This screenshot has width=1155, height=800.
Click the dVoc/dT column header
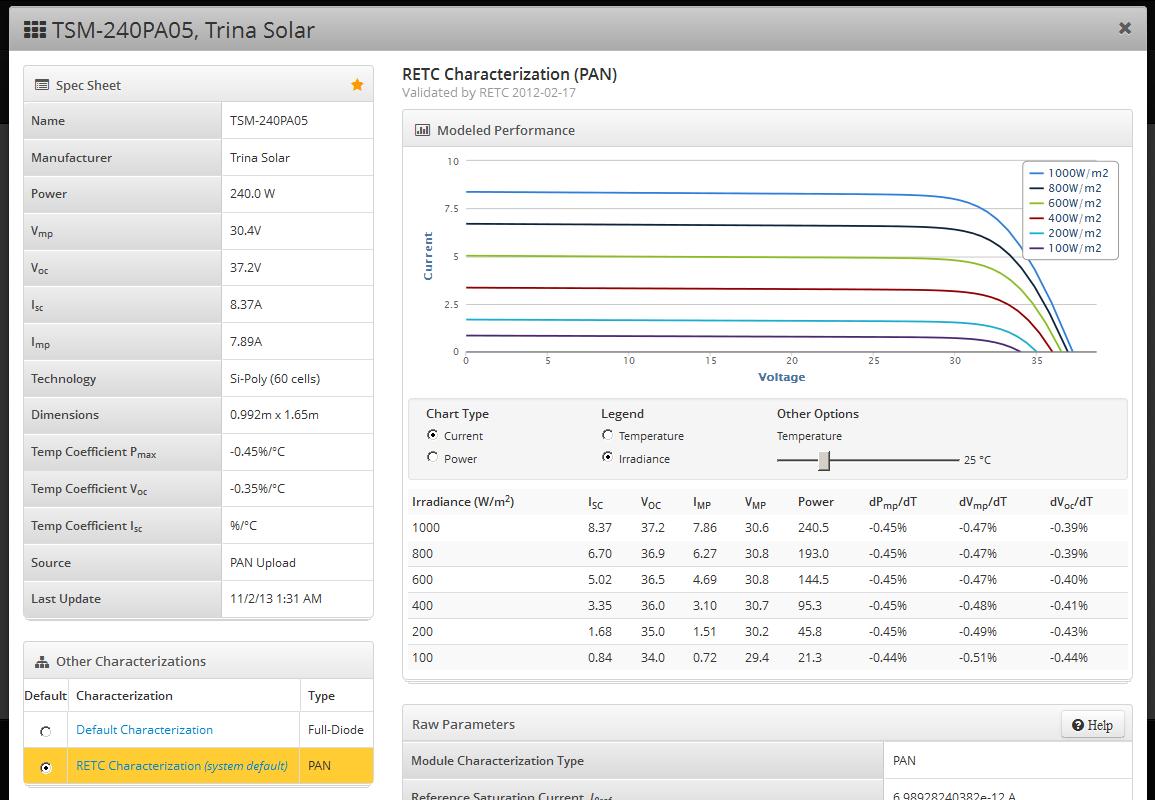pyautogui.click(x=1071, y=502)
